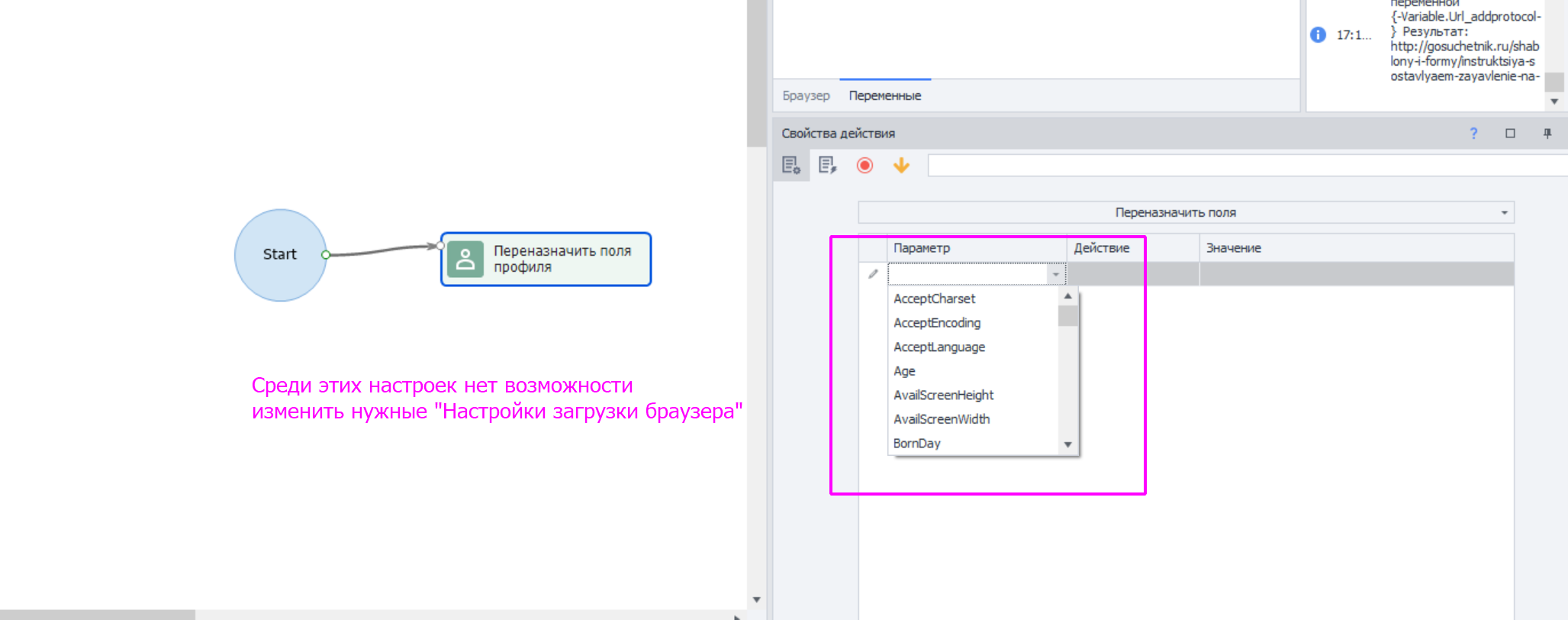Screen dimensions: 1568x620
Task: Click the Действие column header
Action: (x=1132, y=248)
